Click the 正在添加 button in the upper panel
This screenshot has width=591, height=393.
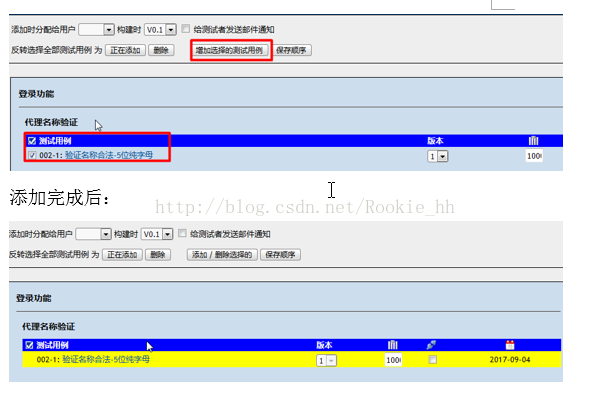pos(125,50)
